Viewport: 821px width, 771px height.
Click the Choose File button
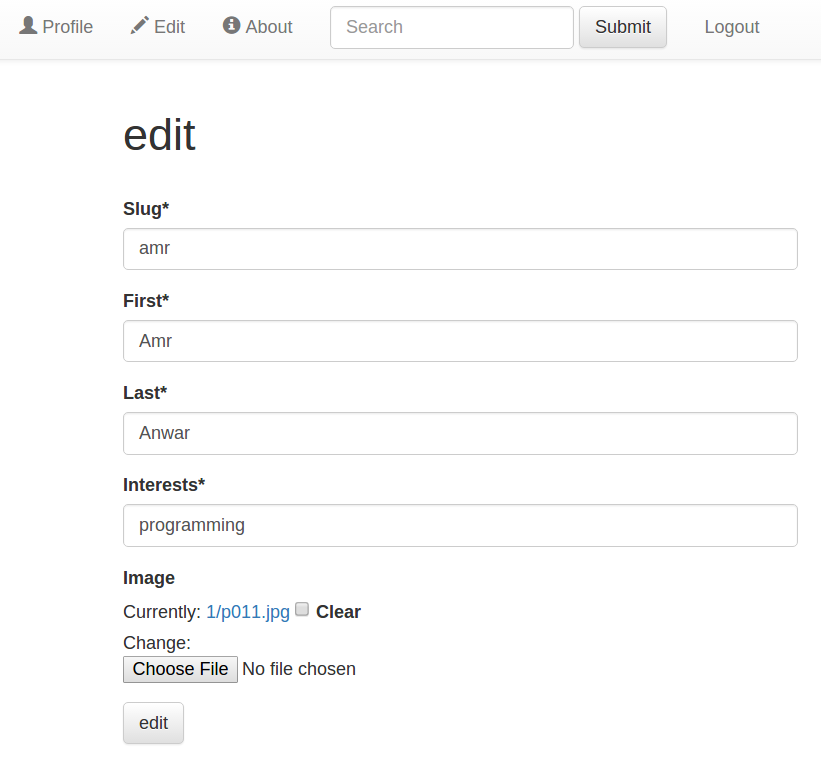point(180,669)
